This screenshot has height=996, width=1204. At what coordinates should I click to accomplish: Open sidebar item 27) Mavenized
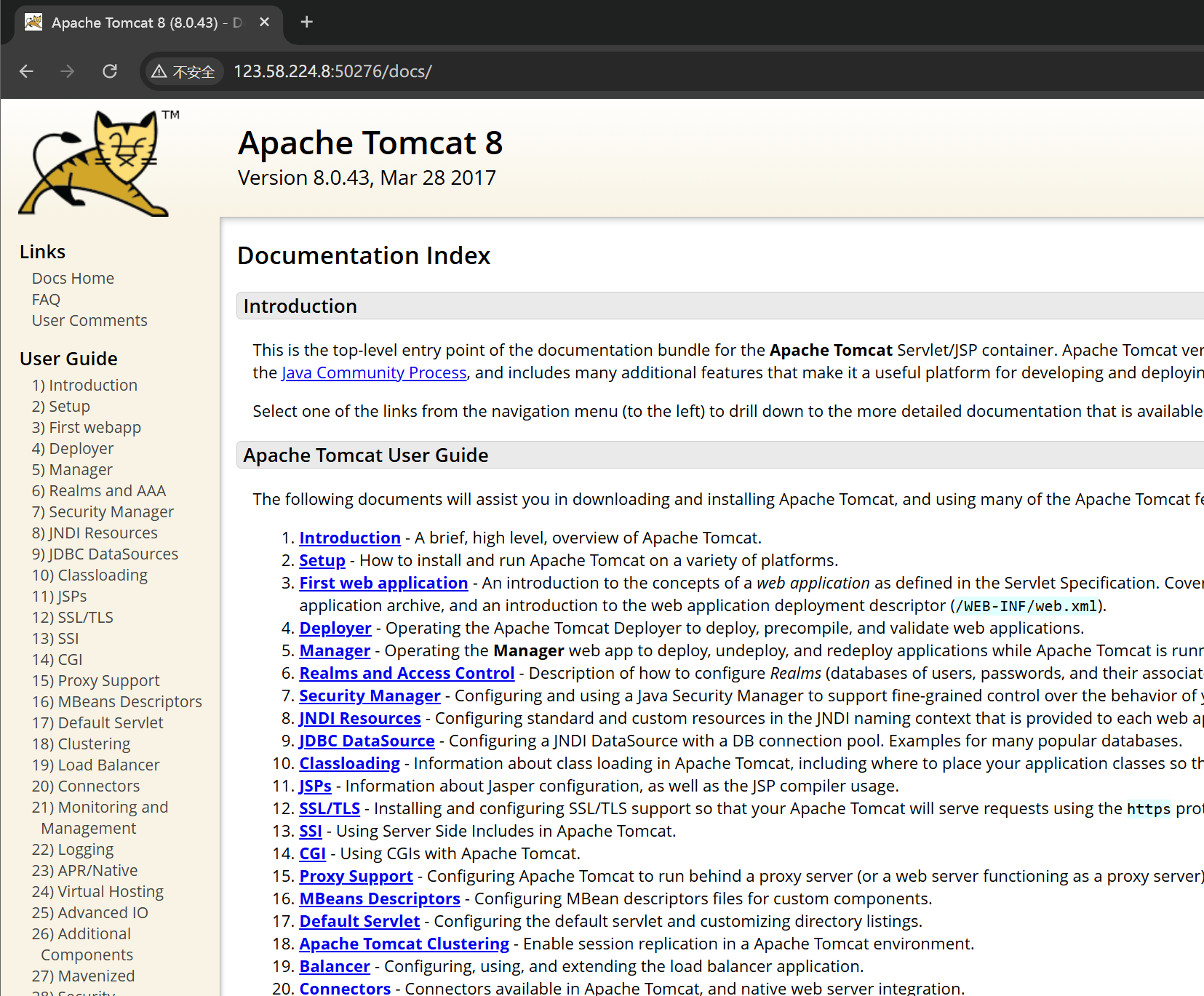(x=84, y=976)
